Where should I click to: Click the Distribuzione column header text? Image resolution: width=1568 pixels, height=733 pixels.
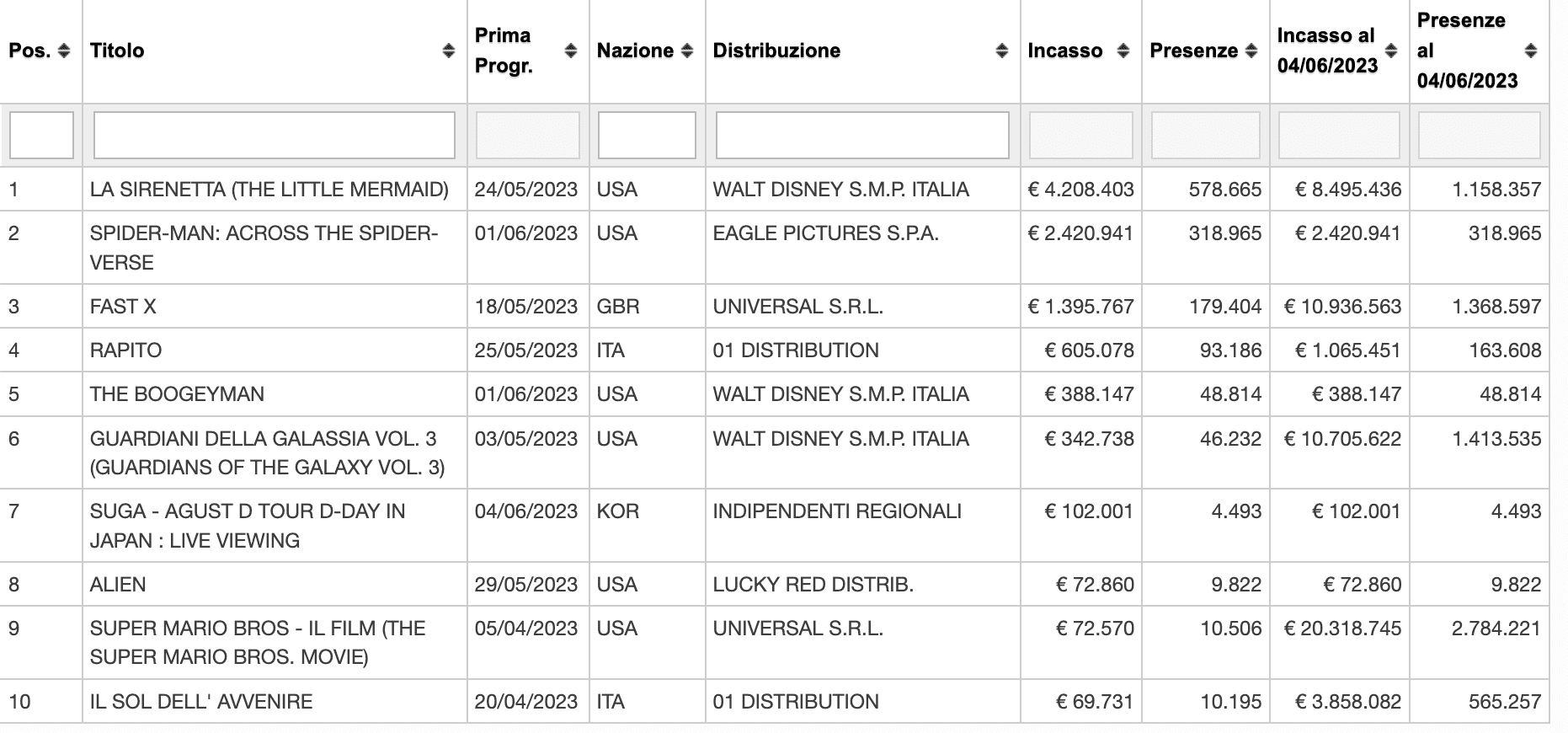click(x=776, y=51)
